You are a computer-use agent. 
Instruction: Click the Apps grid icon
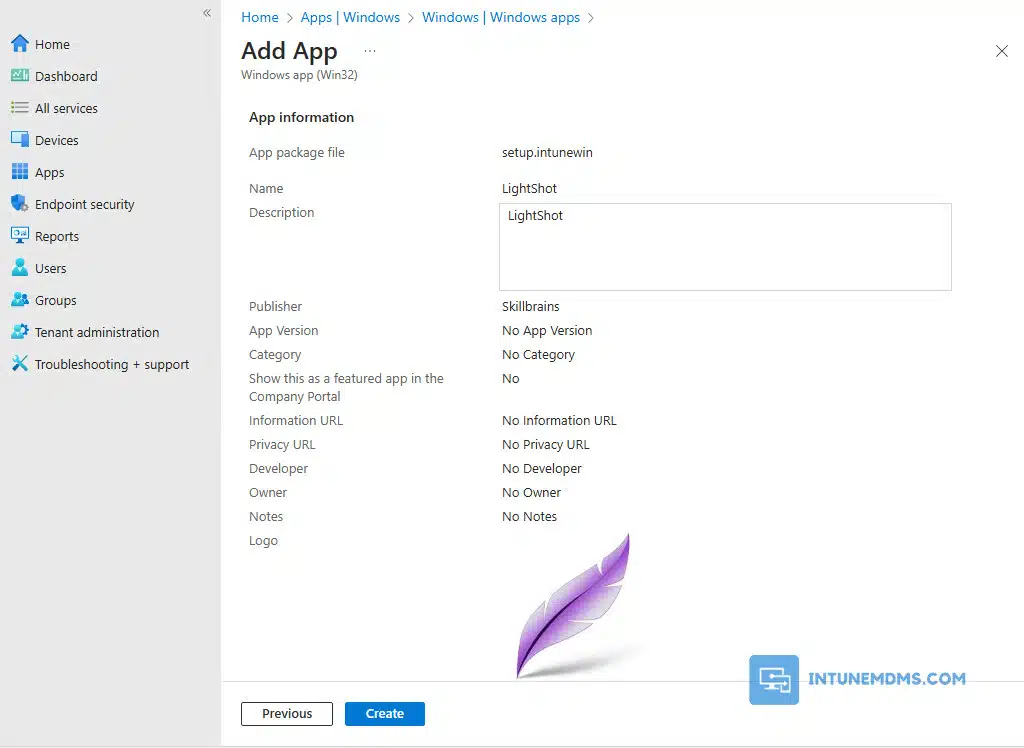[19, 172]
